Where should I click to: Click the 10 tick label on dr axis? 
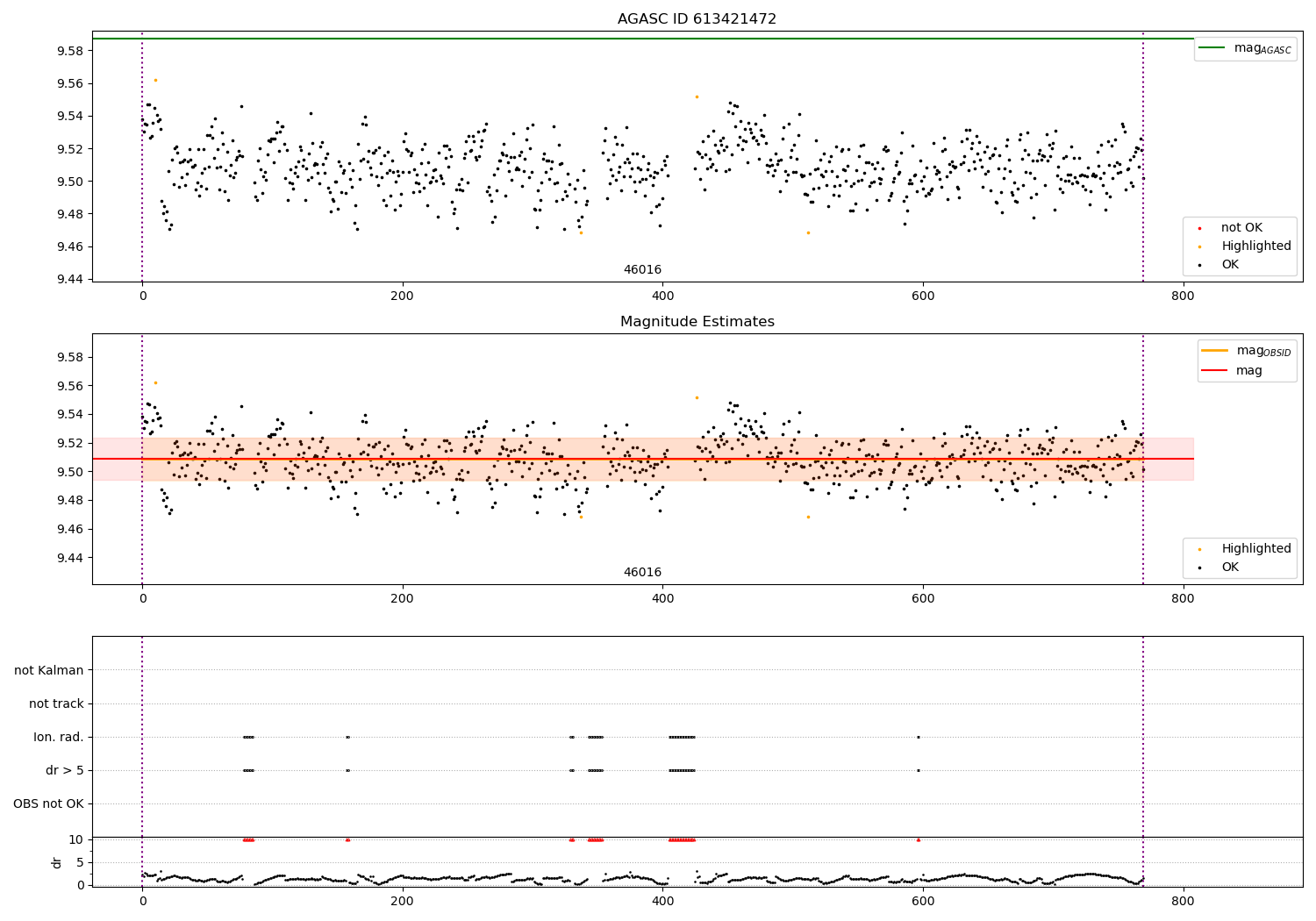click(x=76, y=839)
